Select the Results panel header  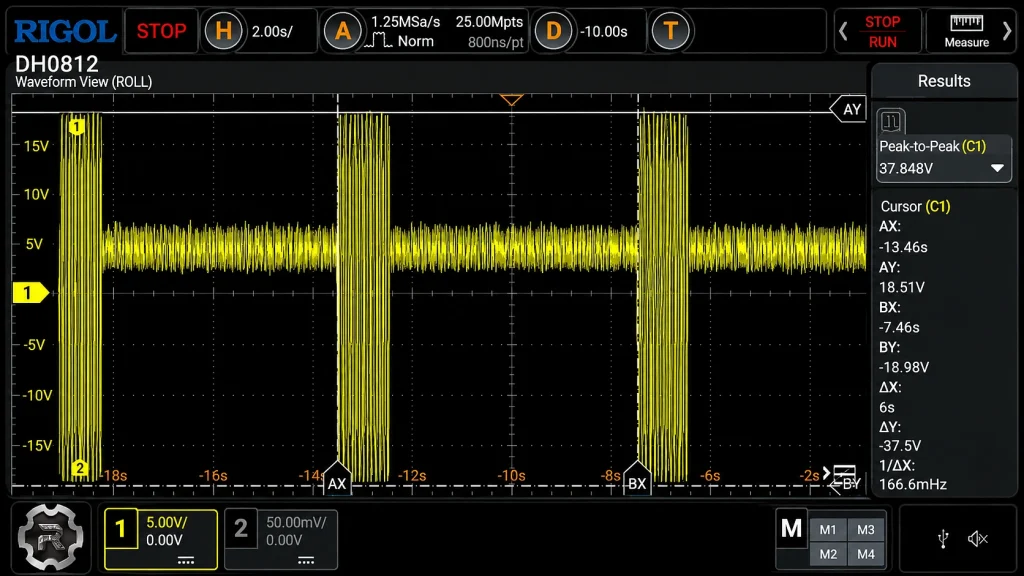[944, 81]
